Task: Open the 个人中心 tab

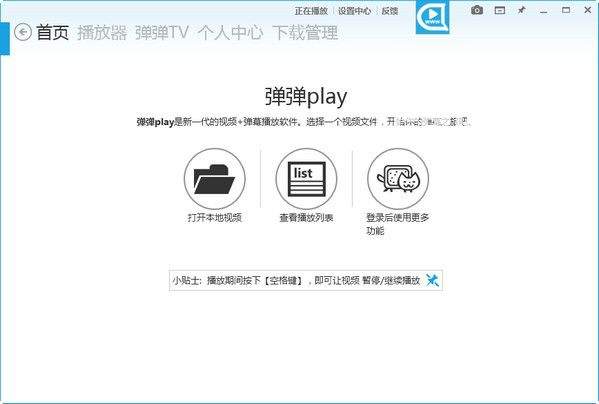Action: pyautogui.click(x=230, y=32)
